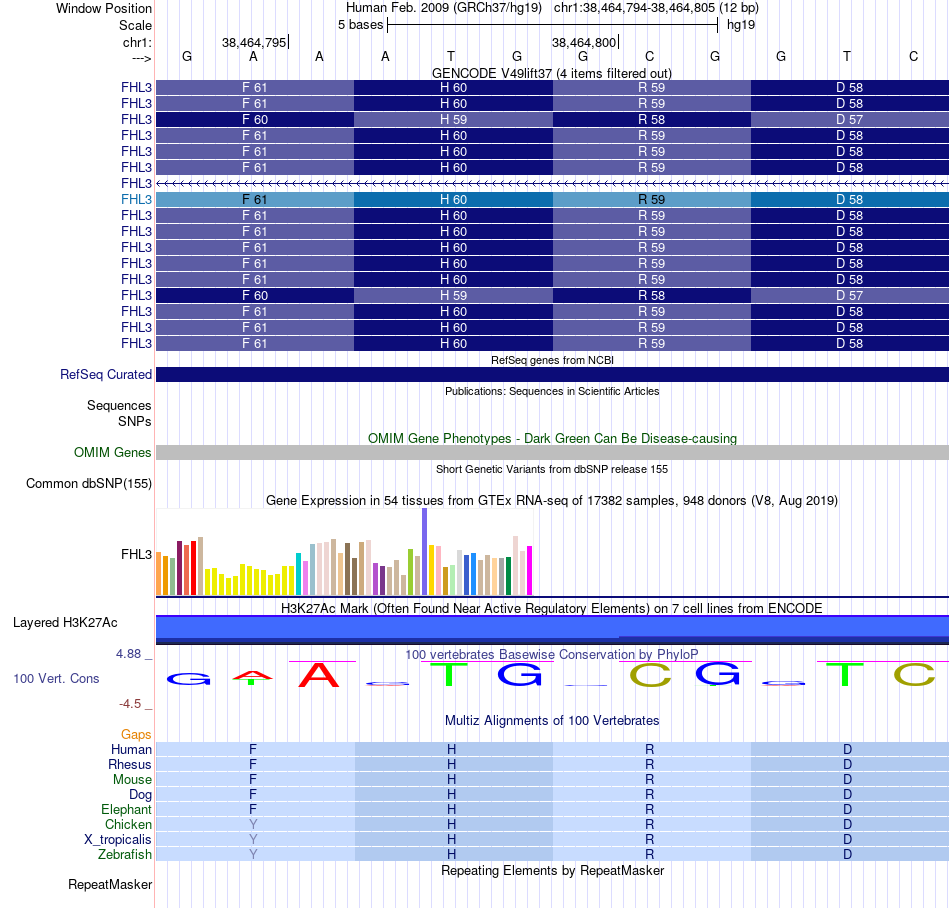Click the highlighted light-blue FHL3 transcript label
950x908 pixels.
(x=136, y=199)
